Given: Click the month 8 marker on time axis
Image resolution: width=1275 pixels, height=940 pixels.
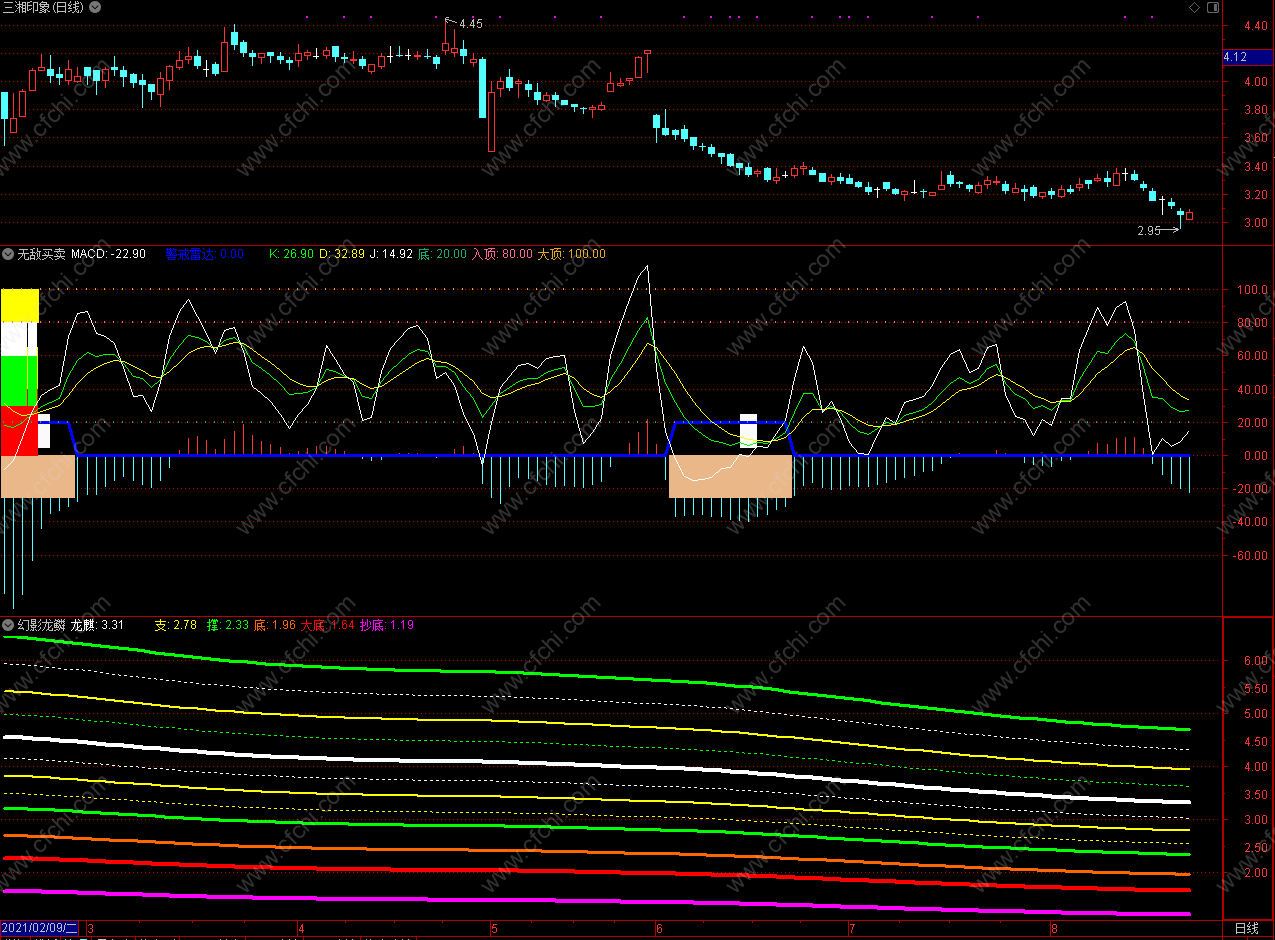Looking at the screenshot, I should click(1054, 929).
